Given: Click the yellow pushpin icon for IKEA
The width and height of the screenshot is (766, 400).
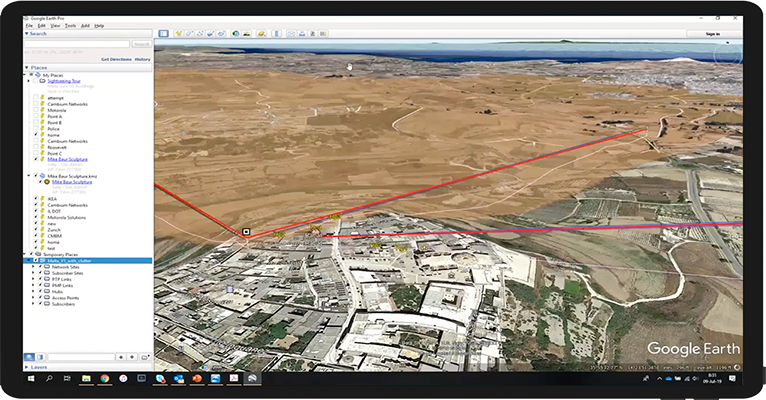Looking at the screenshot, I should 43,199.
